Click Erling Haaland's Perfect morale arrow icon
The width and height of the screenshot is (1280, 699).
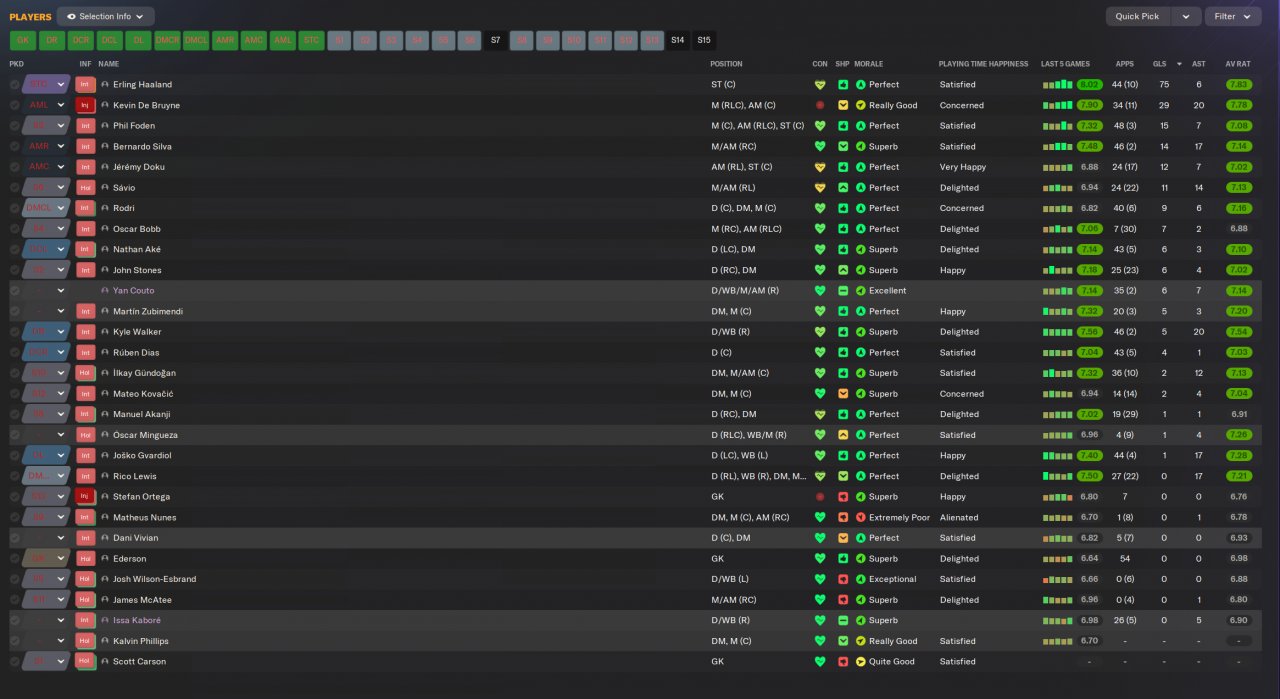coord(860,85)
